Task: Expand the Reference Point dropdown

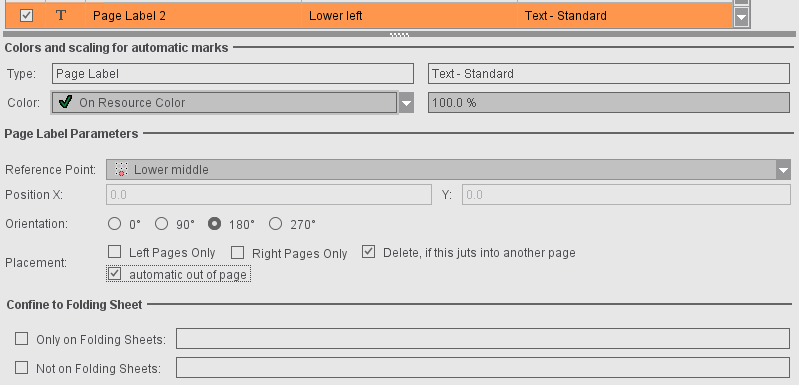Action: point(783,170)
